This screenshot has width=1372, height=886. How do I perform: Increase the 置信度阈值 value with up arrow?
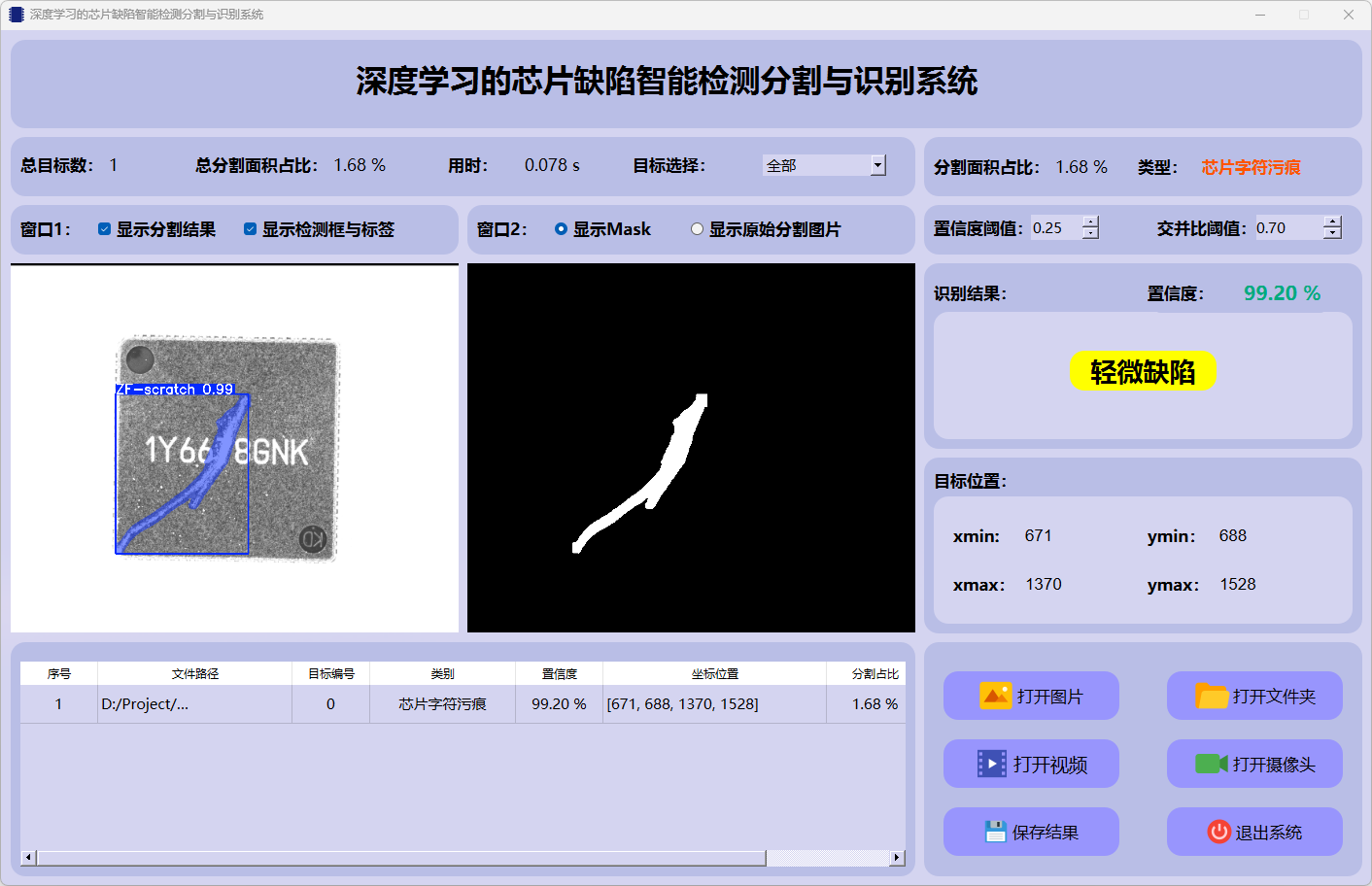[x=1090, y=221]
